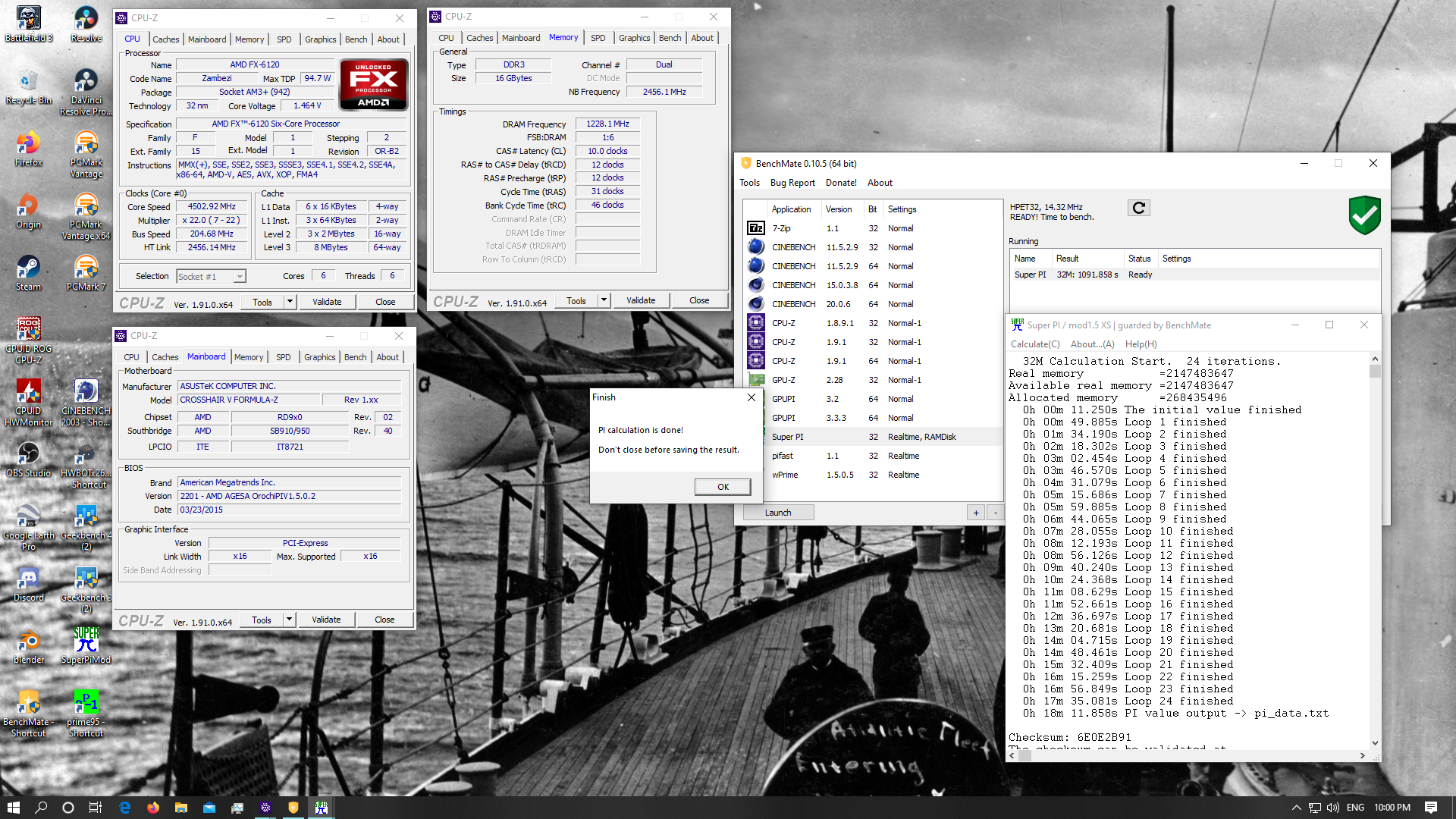
Task: Click the green shield status icon in BenchMate
Action: pyautogui.click(x=1364, y=215)
